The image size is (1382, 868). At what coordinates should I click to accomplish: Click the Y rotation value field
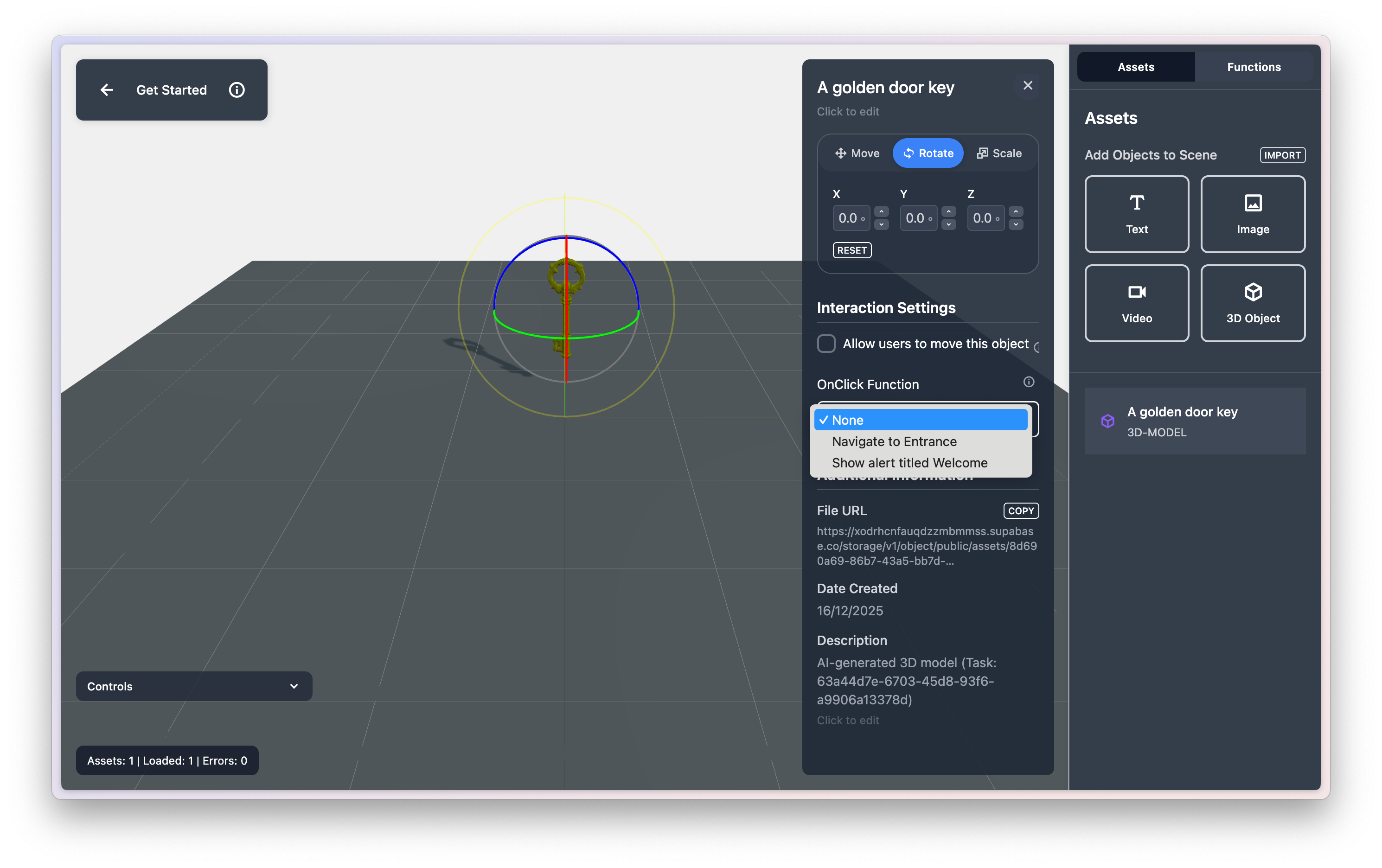click(918, 218)
